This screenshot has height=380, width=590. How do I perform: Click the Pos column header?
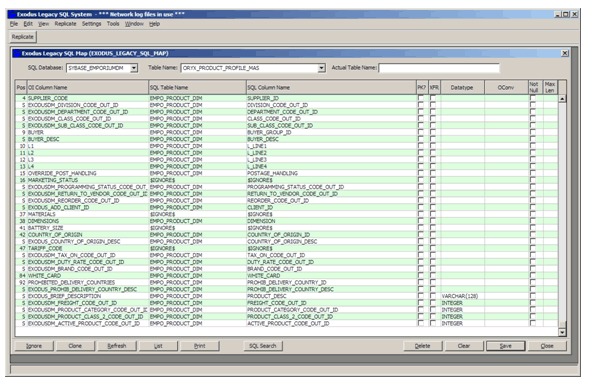(x=21, y=87)
